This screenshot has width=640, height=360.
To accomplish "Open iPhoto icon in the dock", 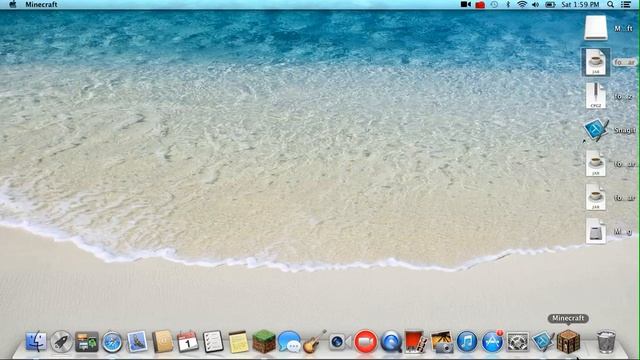I will click(442, 342).
